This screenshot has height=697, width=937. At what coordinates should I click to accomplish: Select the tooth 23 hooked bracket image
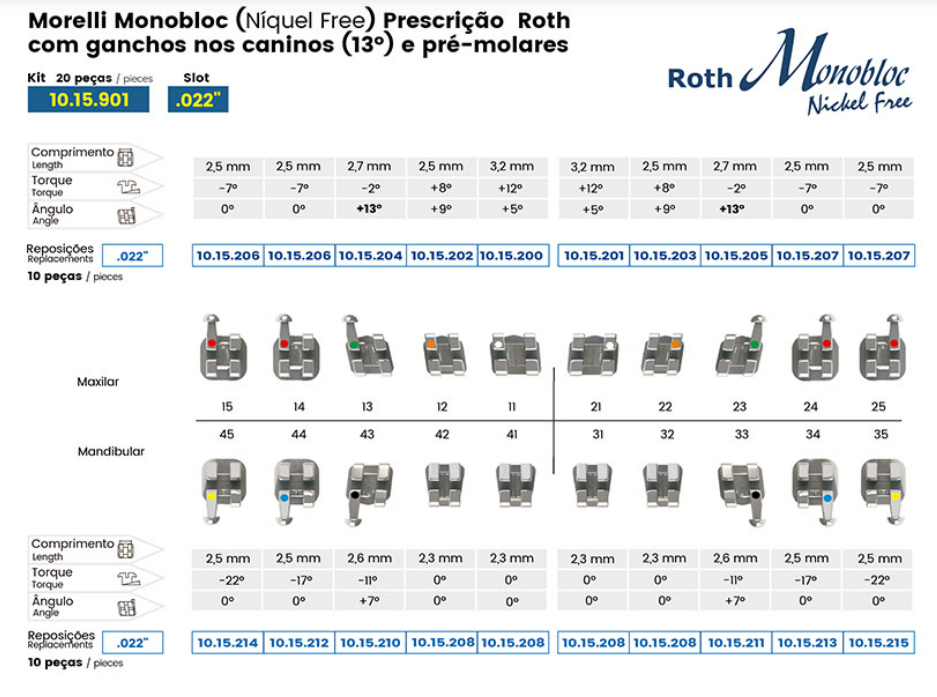[x=741, y=347]
